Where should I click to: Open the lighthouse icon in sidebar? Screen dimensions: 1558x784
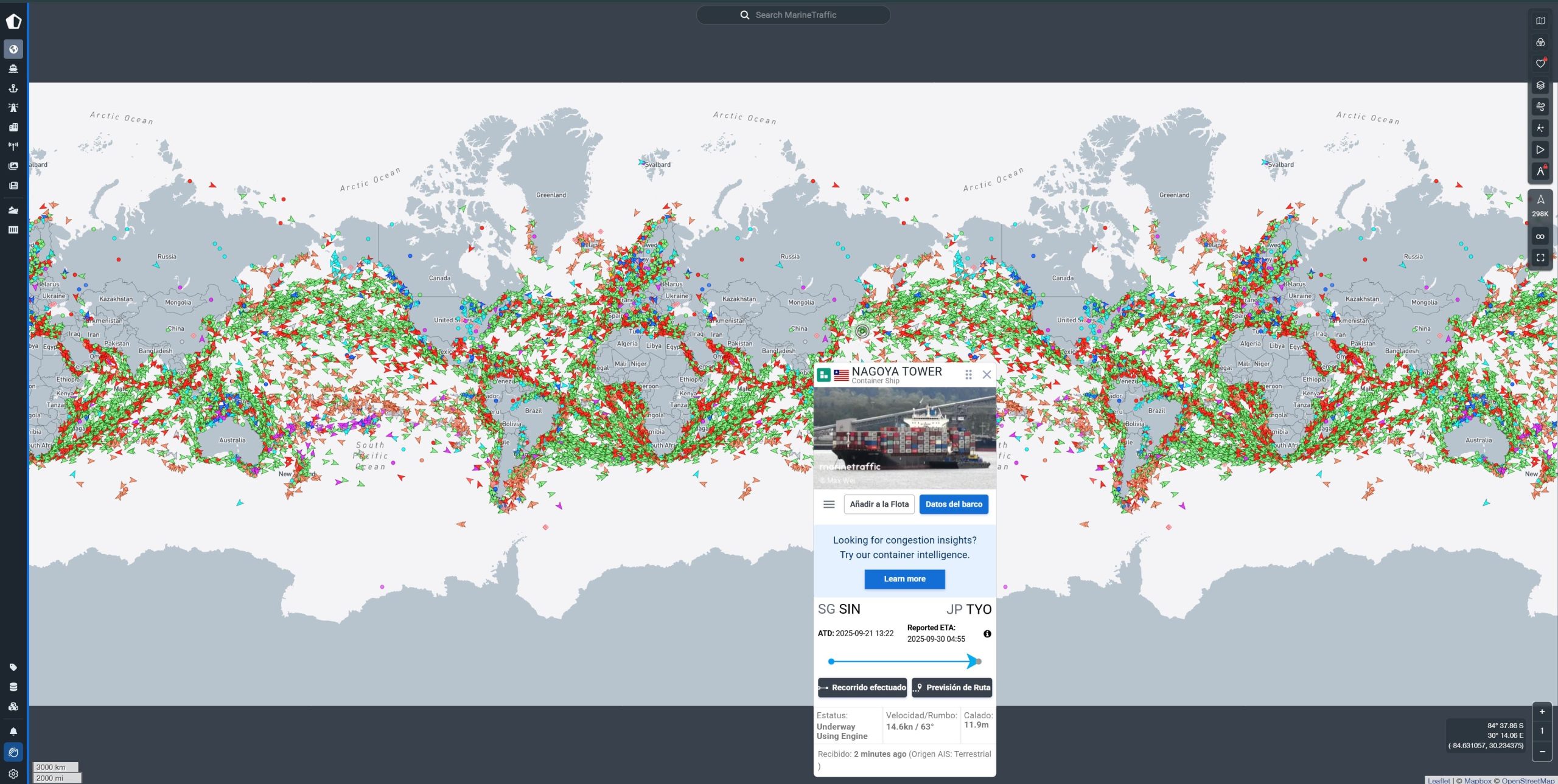pyautogui.click(x=13, y=108)
